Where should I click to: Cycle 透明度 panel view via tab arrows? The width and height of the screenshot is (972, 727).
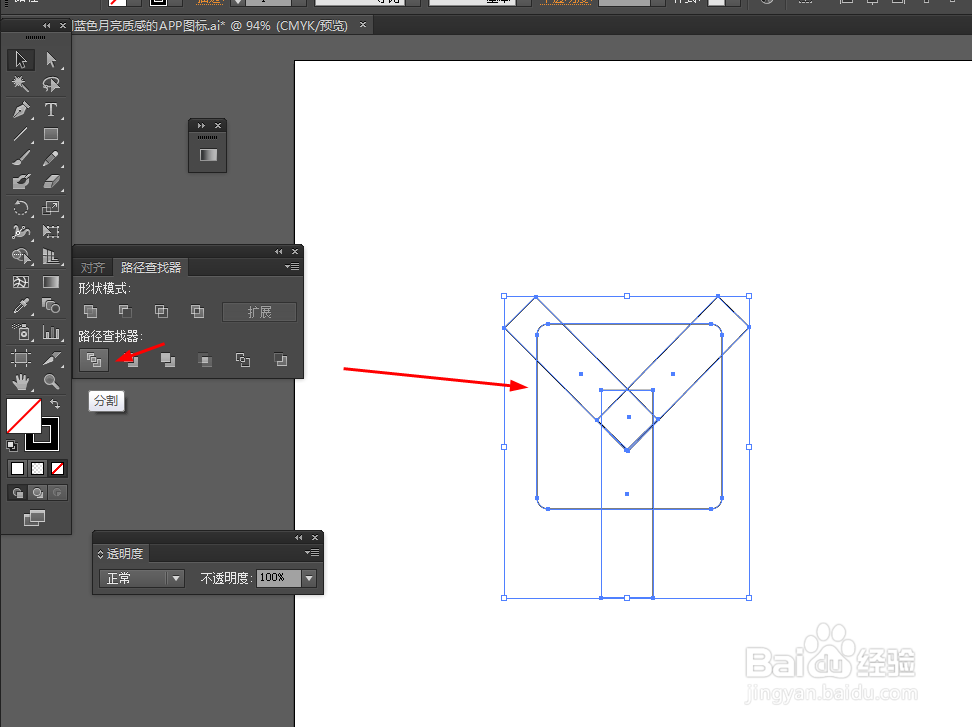[x=100, y=554]
